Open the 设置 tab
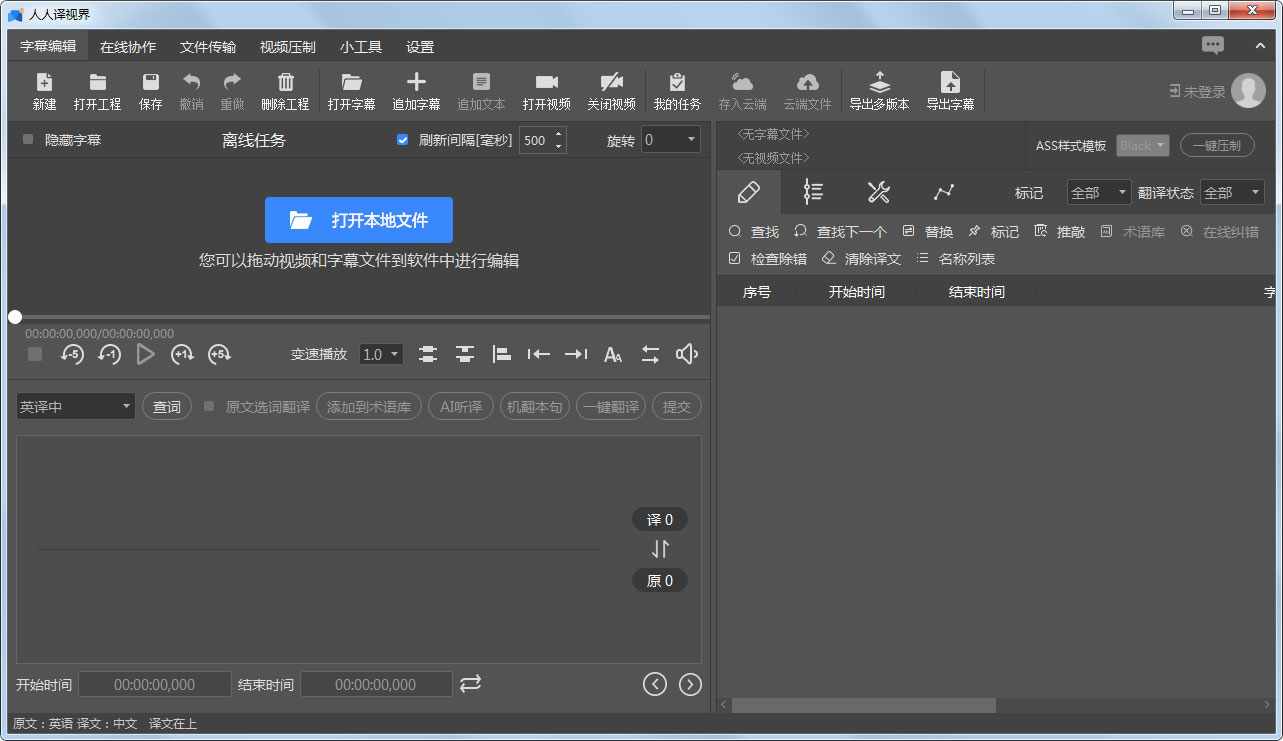Image resolution: width=1283 pixels, height=741 pixels. 420,46
